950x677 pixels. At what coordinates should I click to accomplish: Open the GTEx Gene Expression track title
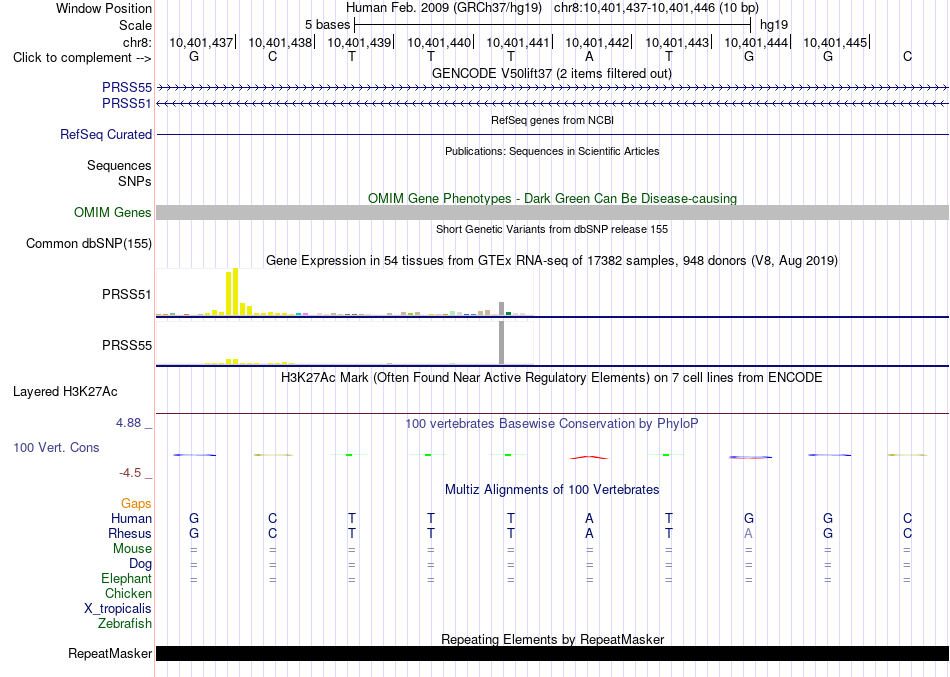pyautogui.click(x=552, y=261)
